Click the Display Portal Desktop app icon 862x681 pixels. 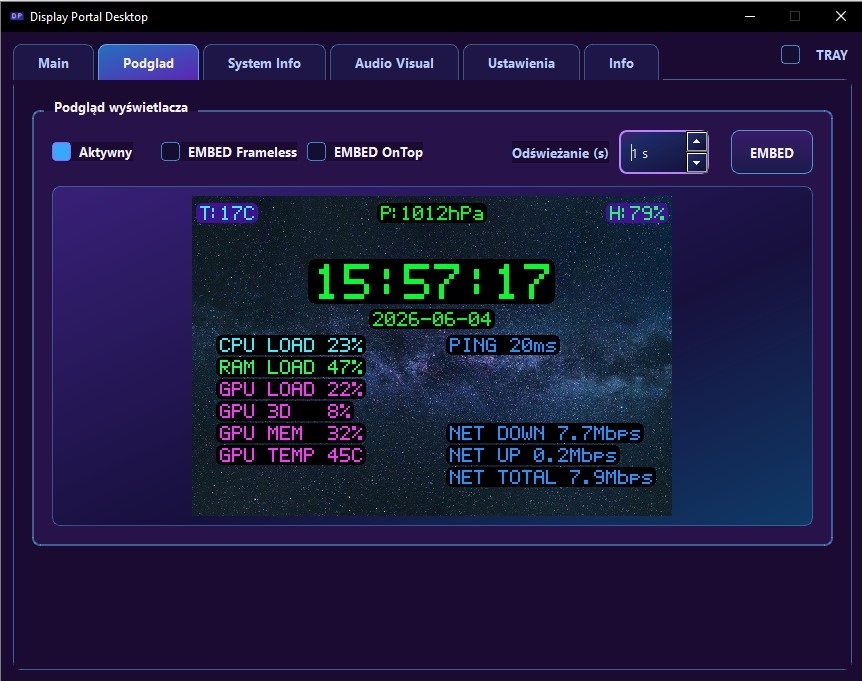coord(16,16)
